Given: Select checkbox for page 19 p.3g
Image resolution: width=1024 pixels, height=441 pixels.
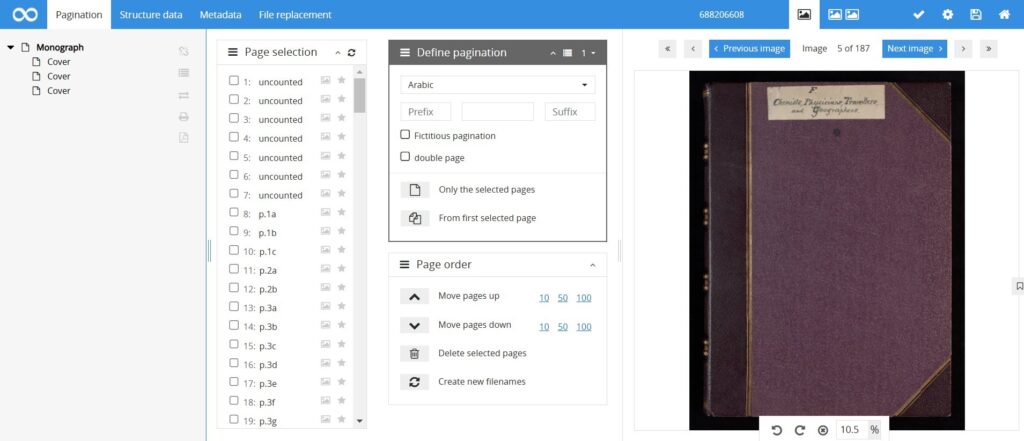Looking at the screenshot, I should (234, 419).
